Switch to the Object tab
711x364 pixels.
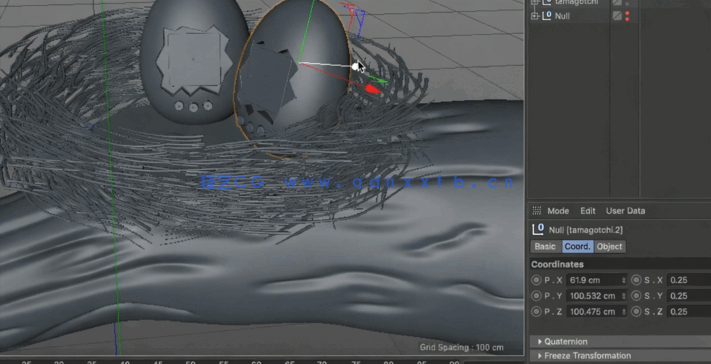point(609,247)
